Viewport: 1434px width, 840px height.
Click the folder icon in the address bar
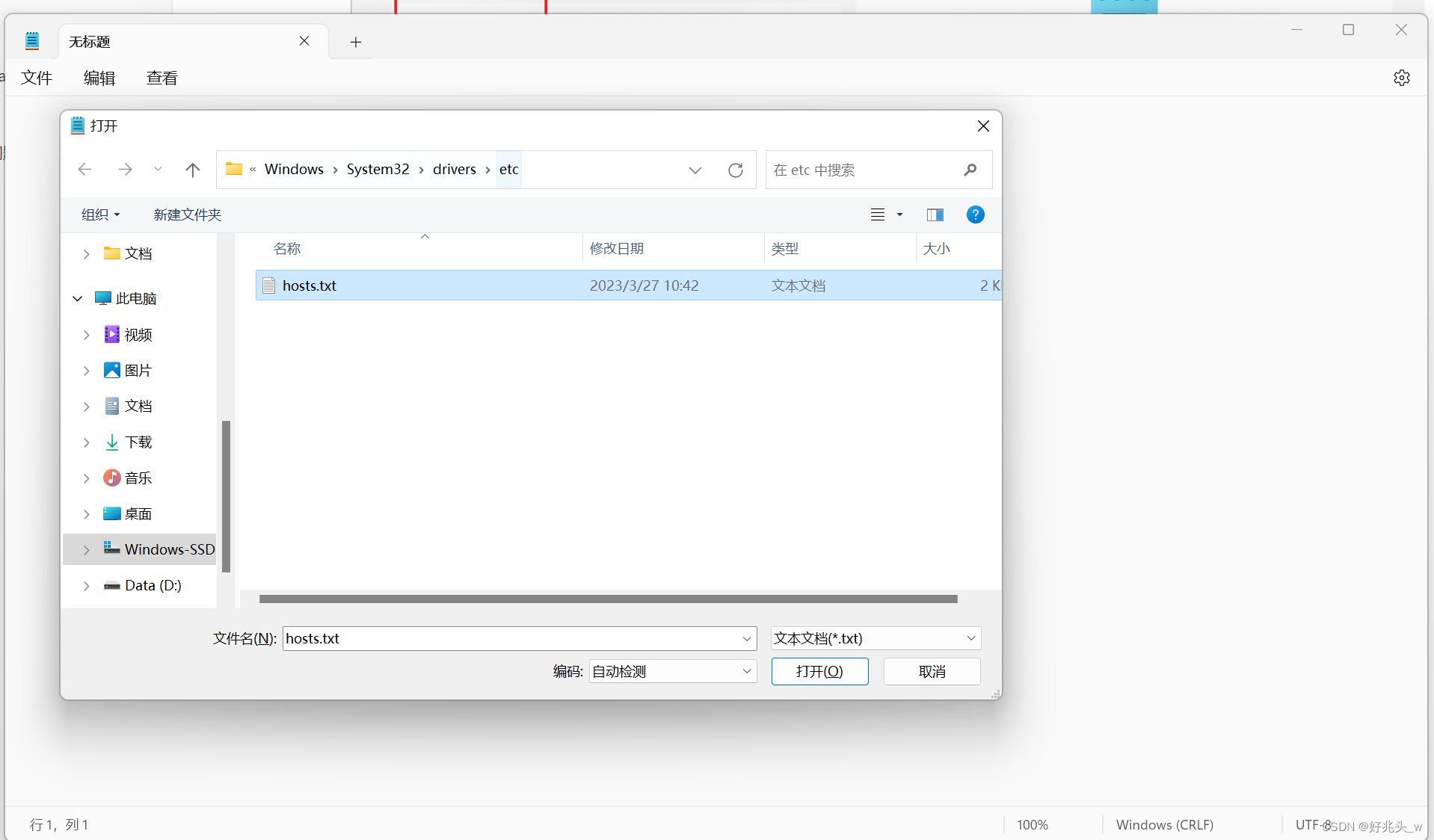234,169
